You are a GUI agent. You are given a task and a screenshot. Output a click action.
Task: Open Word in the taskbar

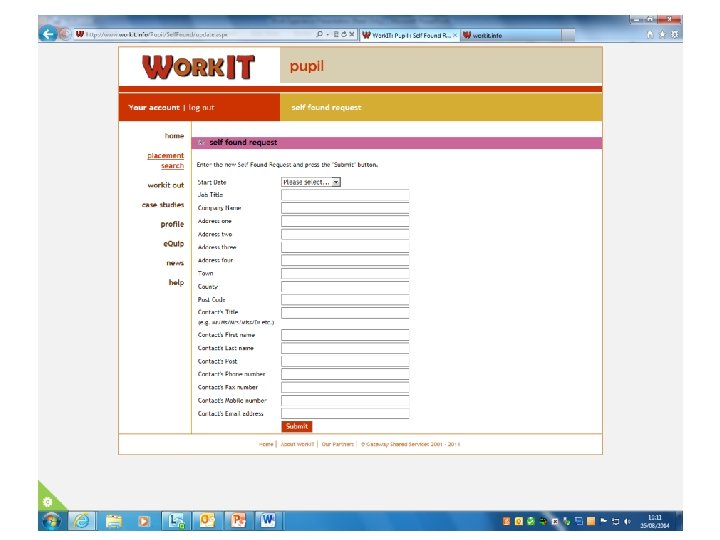[x=268, y=521]
